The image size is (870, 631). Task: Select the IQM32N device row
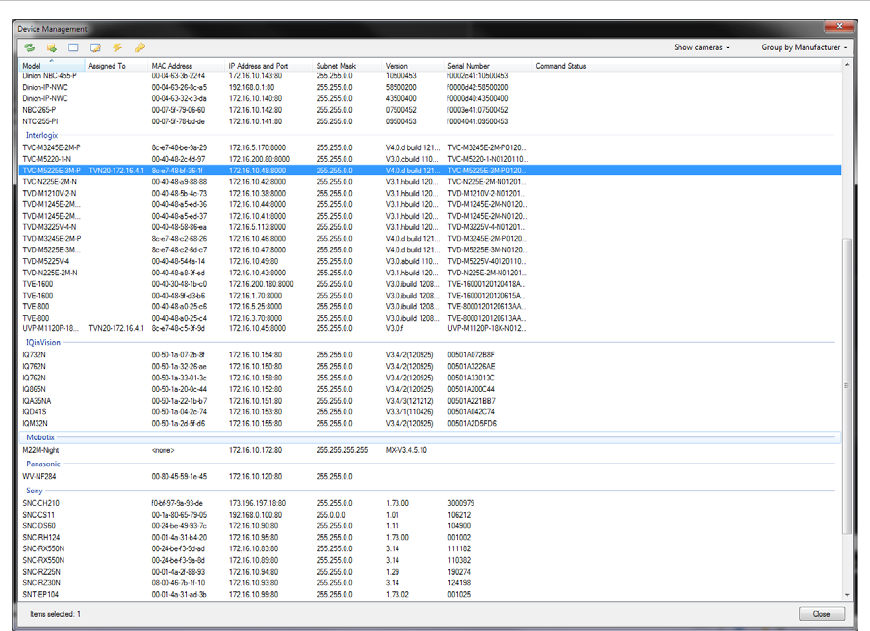point(430,423)
